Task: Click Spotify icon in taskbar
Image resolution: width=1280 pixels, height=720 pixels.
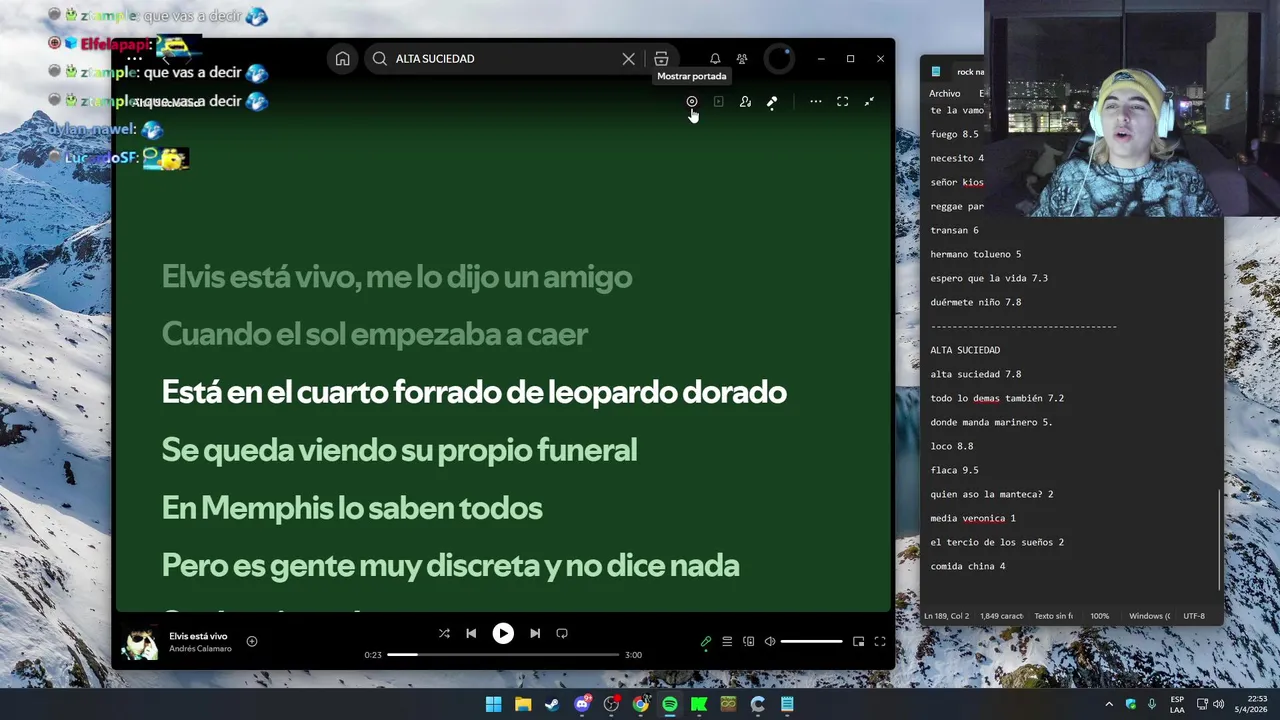Action: point(670,704)
